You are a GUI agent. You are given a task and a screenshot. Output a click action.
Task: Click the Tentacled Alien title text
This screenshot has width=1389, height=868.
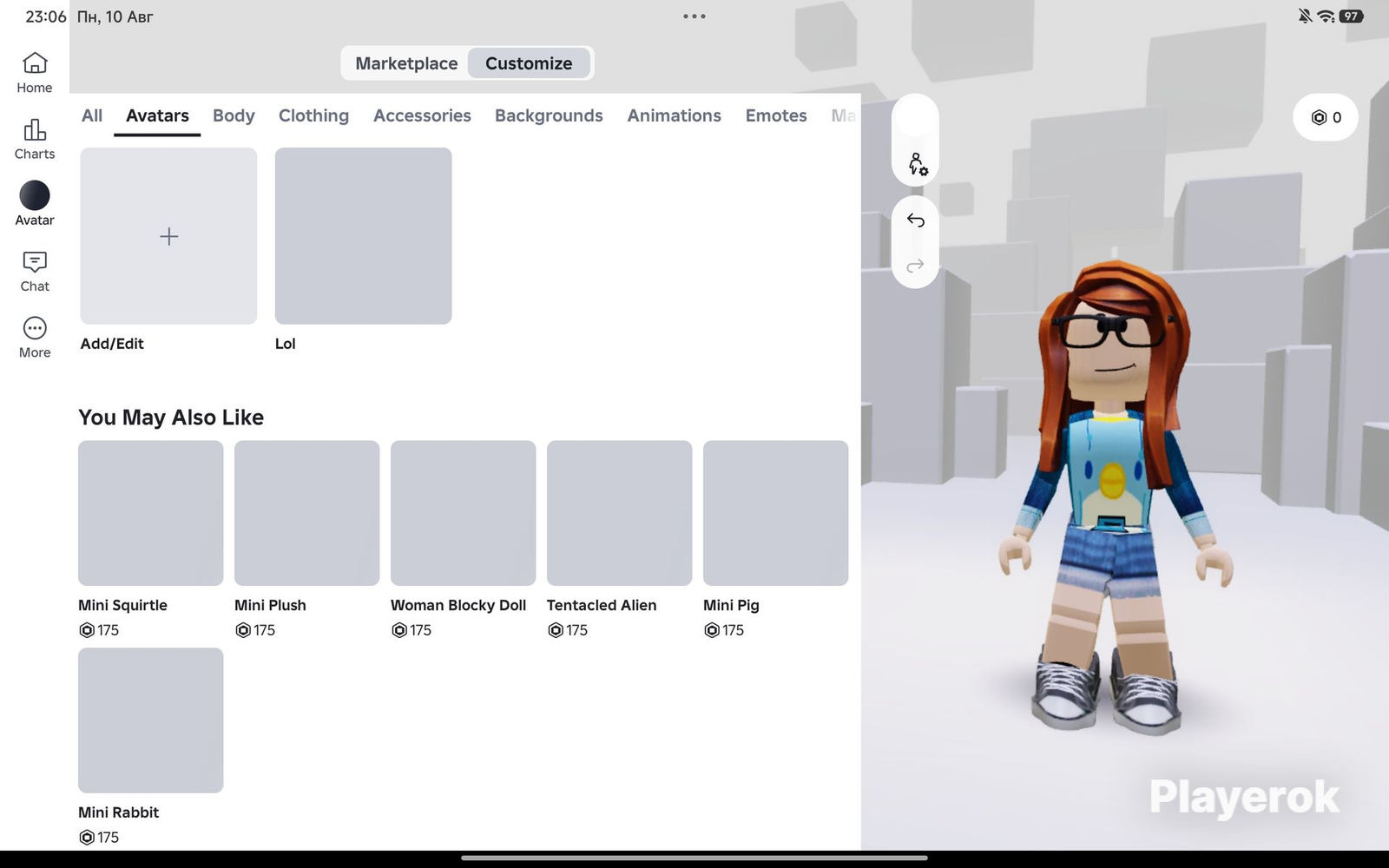(602, 605)
